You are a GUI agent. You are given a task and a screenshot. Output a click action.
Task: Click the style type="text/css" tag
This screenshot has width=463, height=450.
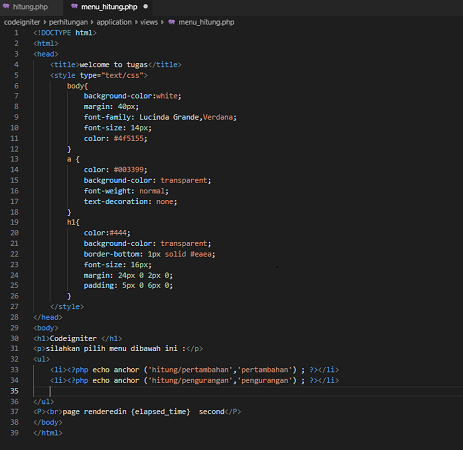[x=99, y=75]
